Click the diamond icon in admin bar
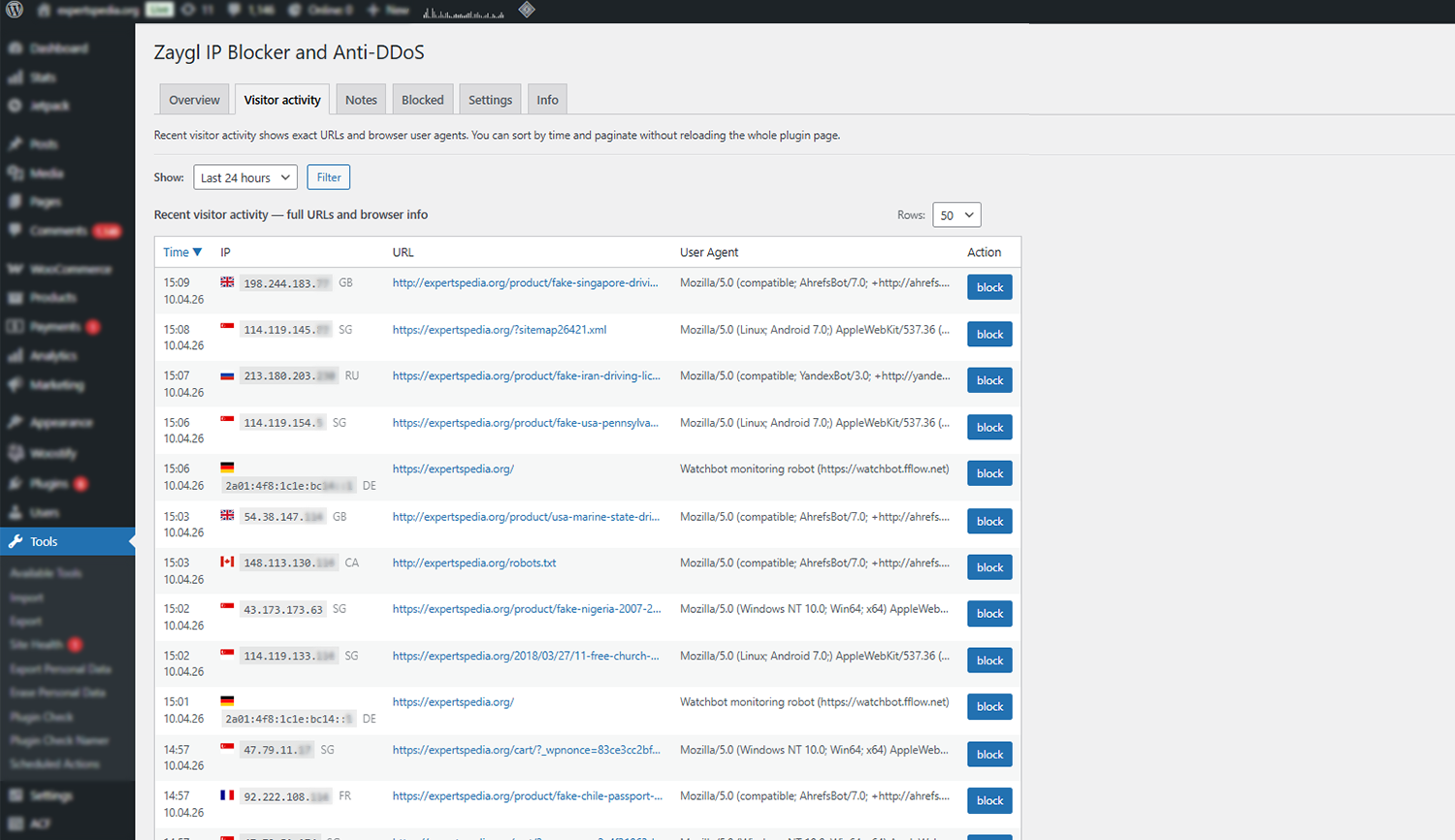 527,10
